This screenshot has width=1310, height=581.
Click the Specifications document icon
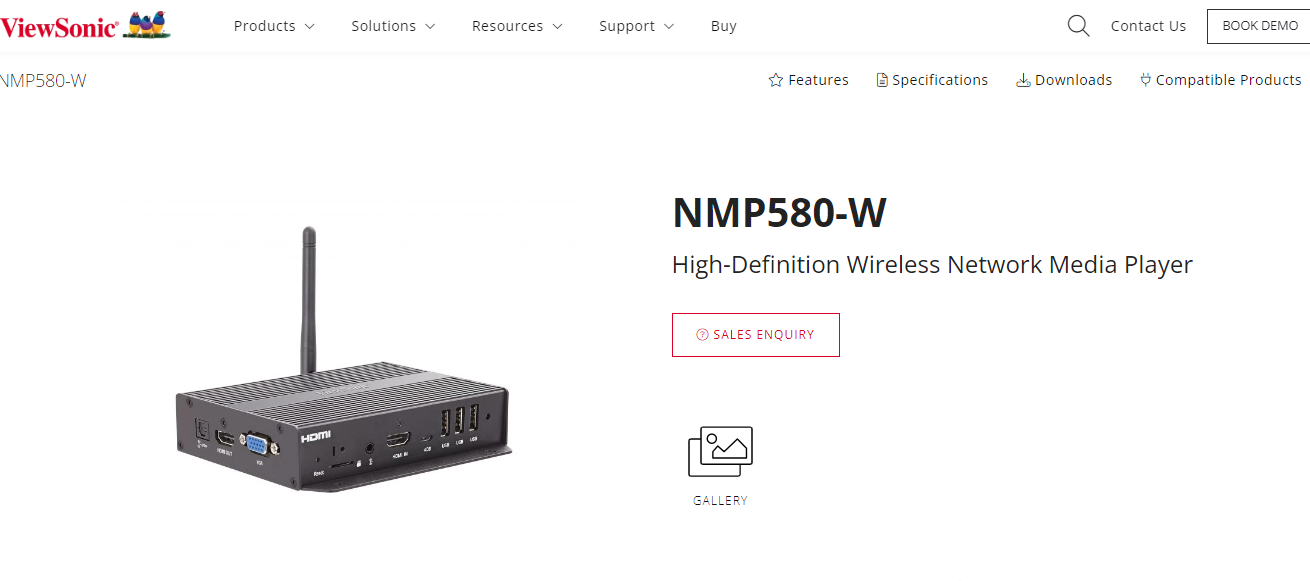pos(882,80)
